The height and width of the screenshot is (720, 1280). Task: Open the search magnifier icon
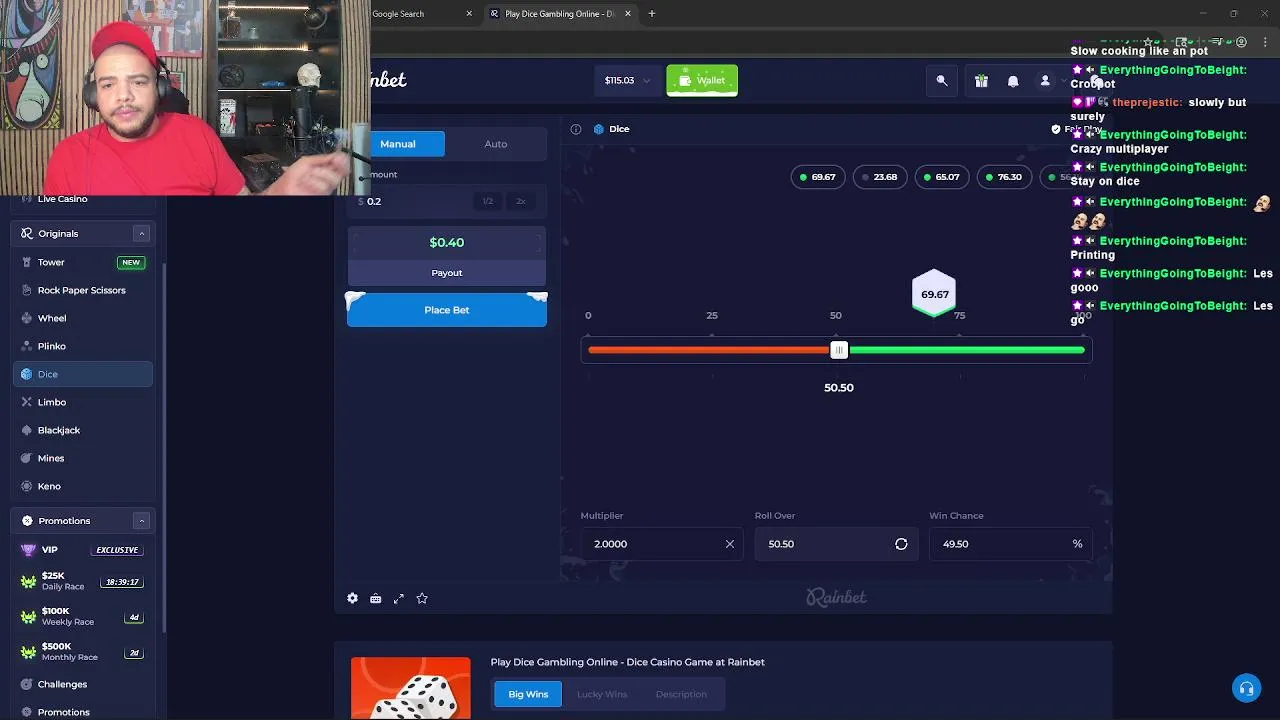(942, 81)
